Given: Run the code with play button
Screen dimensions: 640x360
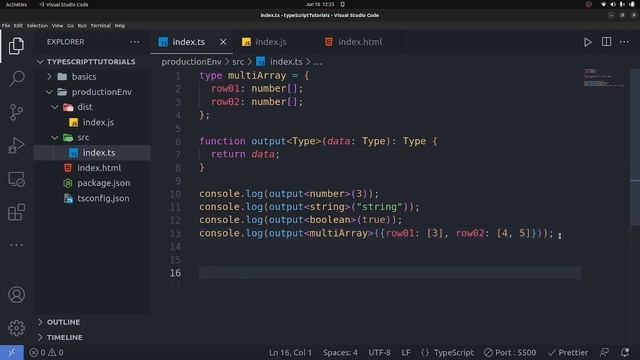Looking at the screenshot, I should click(587, 42).
